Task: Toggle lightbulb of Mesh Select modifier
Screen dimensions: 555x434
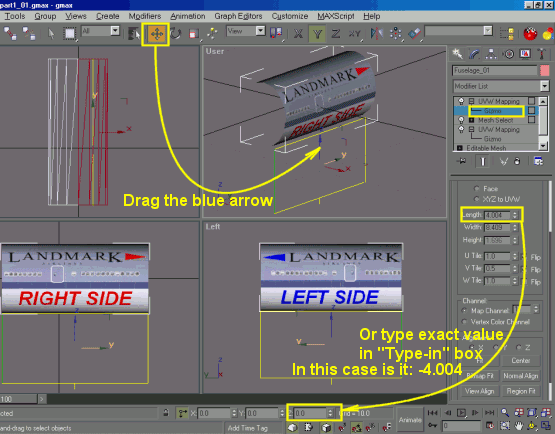Action: [x=461, y=120]
